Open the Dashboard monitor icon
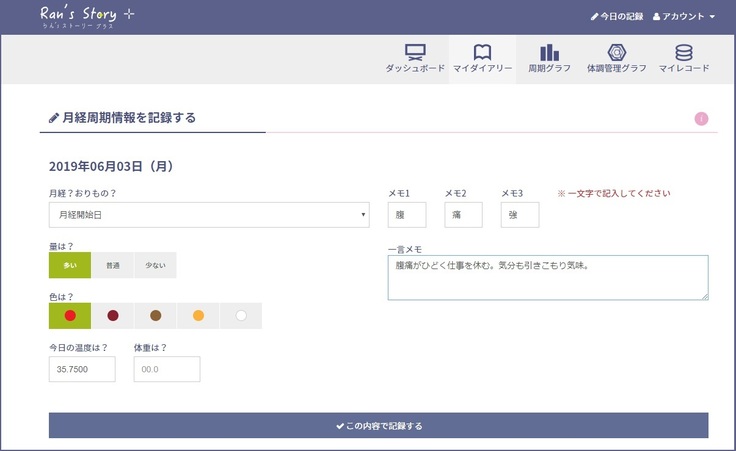Image resolution: width=736 pixels, height=451 pixels. tap(415, 53)
